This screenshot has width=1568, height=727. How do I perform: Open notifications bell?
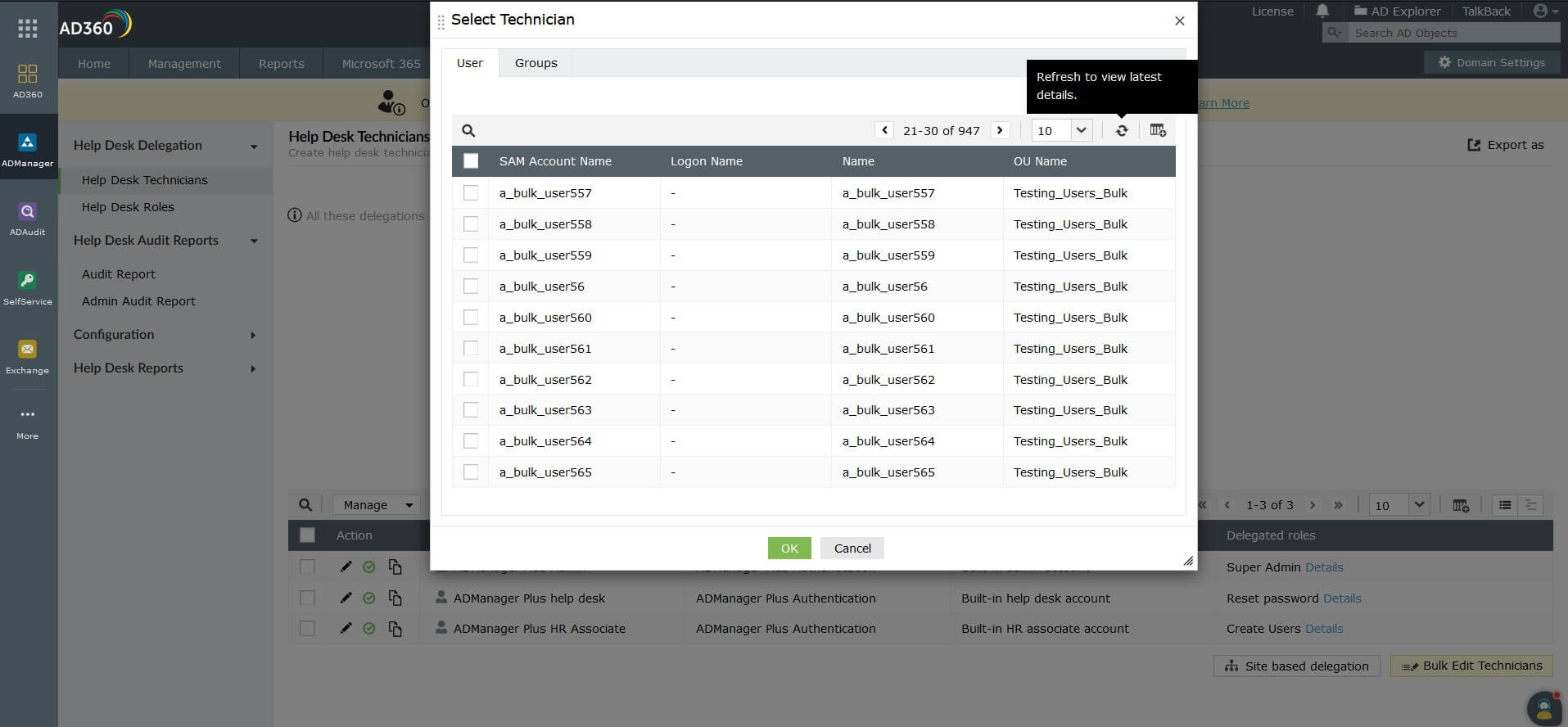coord(1322,11)
